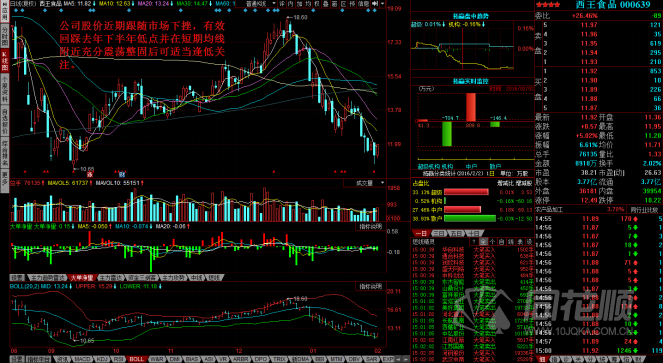The height and width of the screenshot is (363, 663).
Task: Click the skip-to-end arrow icon in toolbar
Action: 375,4
